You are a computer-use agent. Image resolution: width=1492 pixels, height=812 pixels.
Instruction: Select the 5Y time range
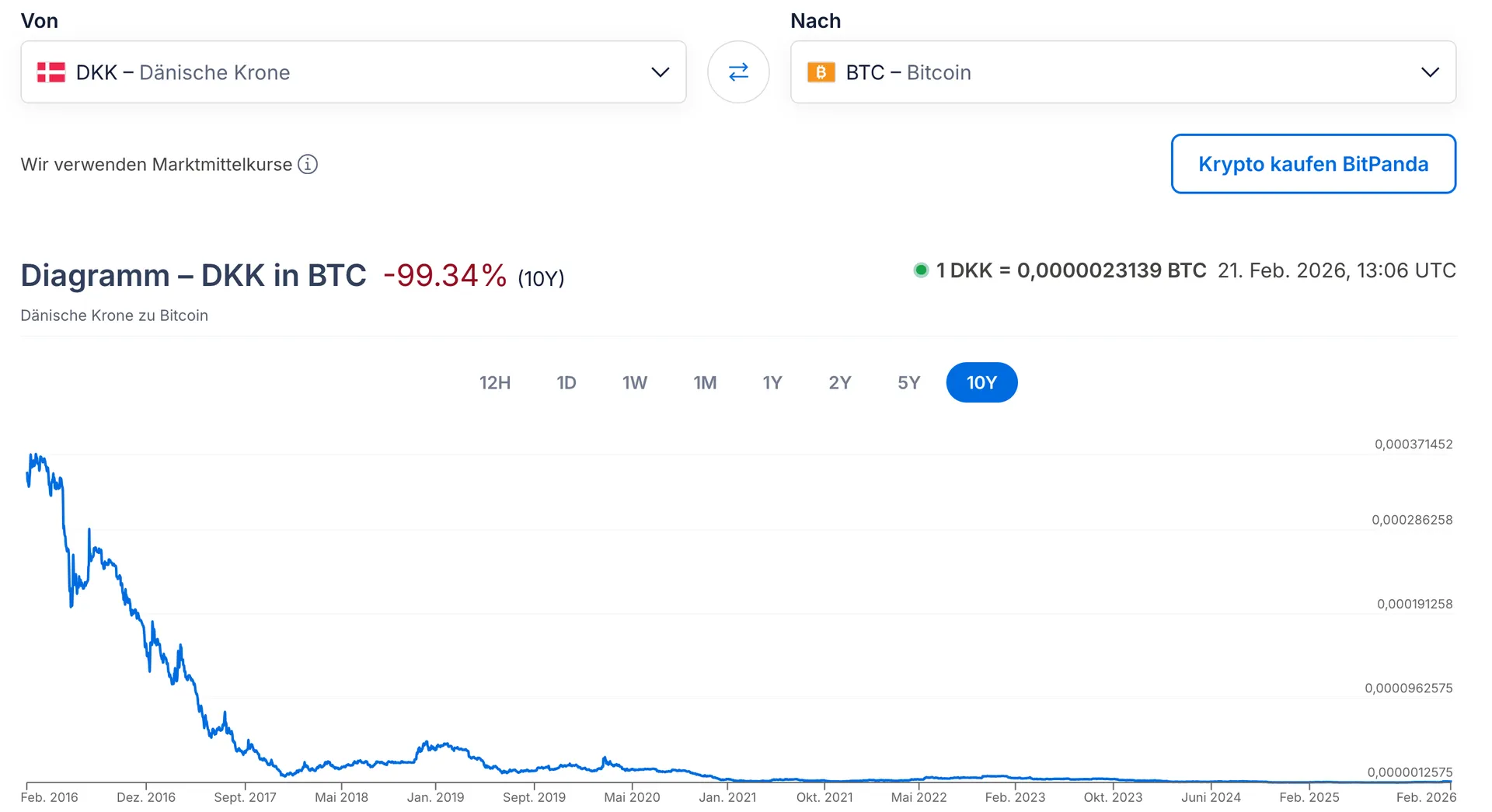908,382
